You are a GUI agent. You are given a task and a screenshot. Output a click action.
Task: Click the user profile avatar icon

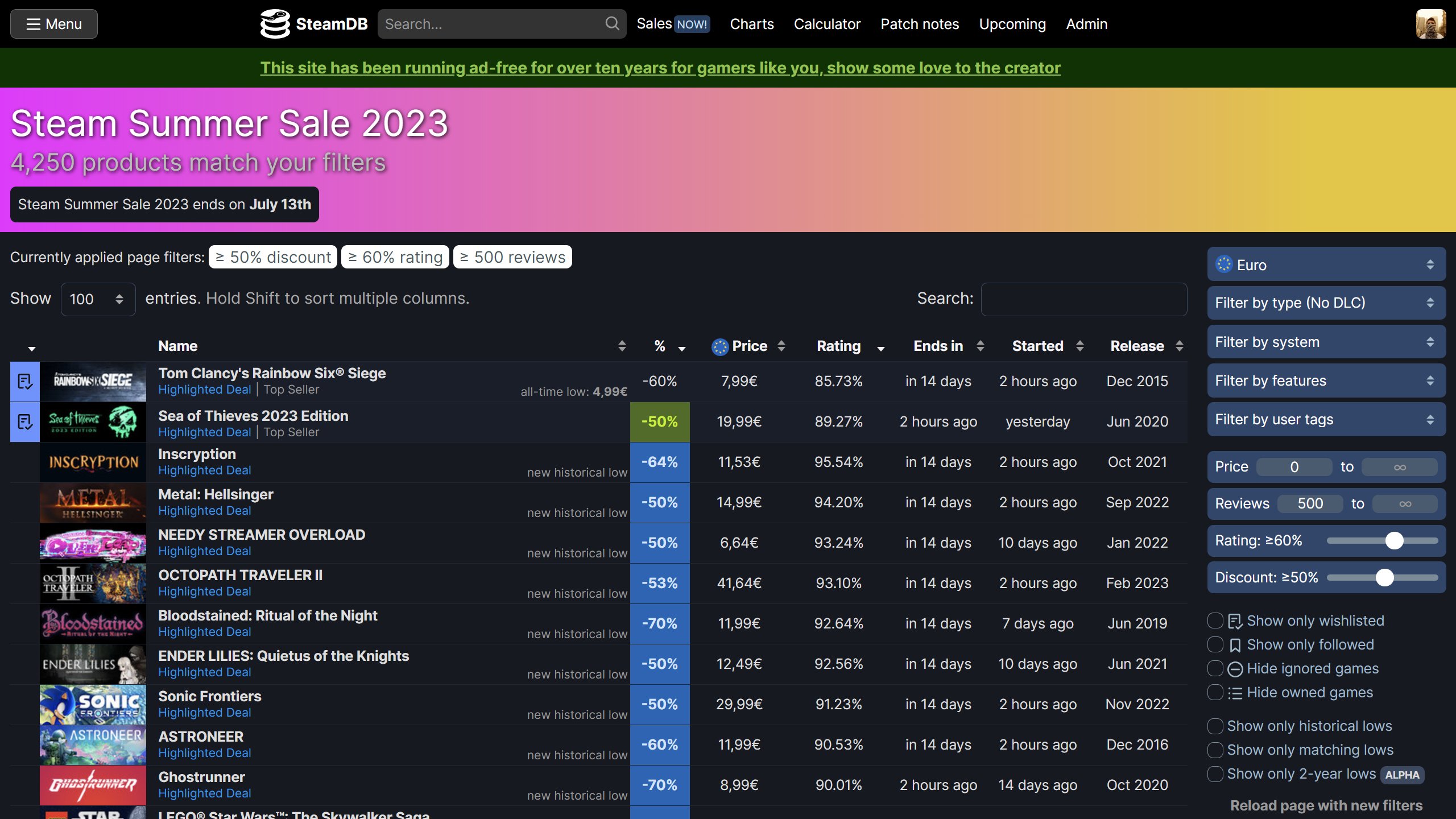(x=1430, y=23)
